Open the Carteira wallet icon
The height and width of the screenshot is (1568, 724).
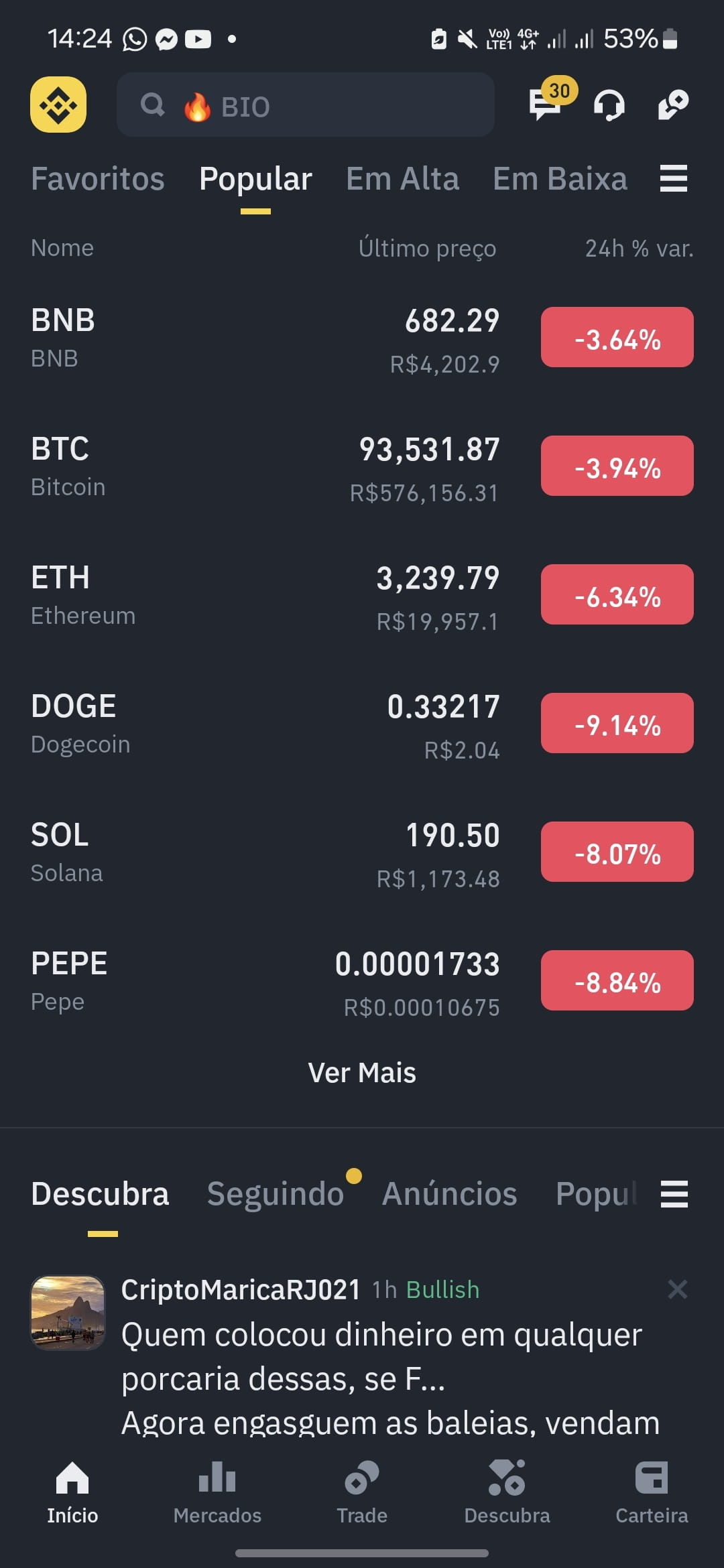click(x=652, y=1477)
